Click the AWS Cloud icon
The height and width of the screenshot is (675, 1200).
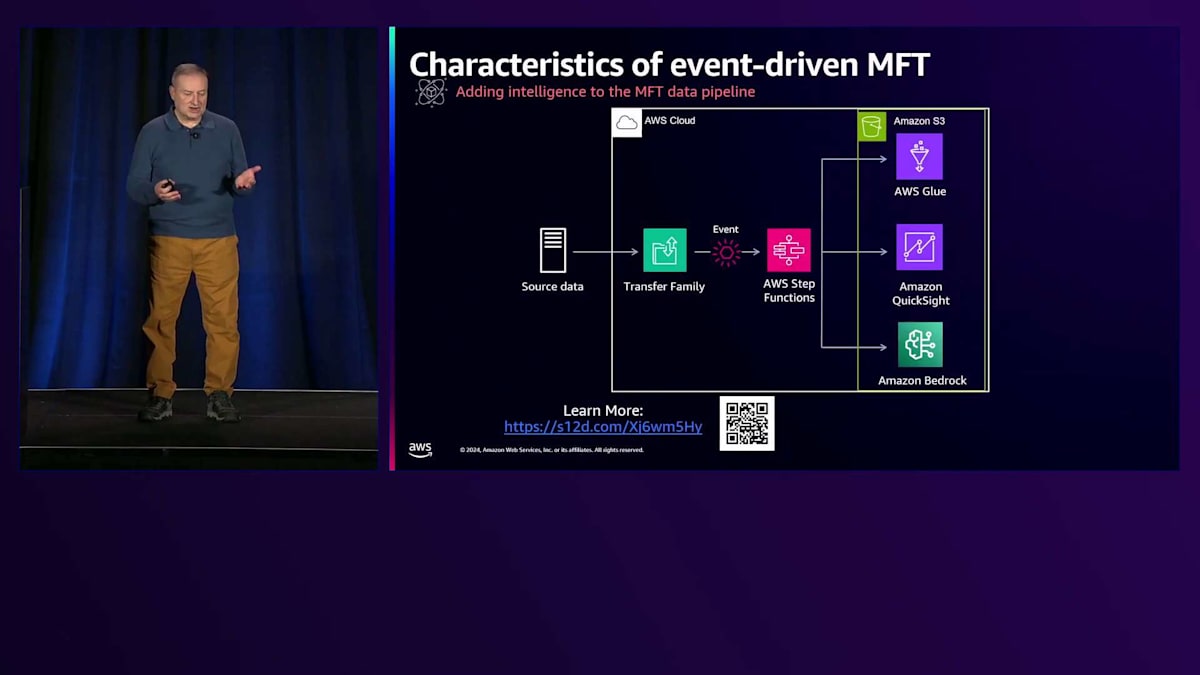(627, 123)
